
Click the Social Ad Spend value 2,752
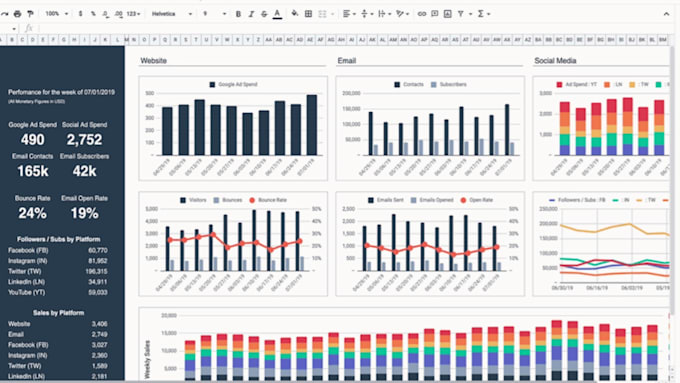point(85,140)
